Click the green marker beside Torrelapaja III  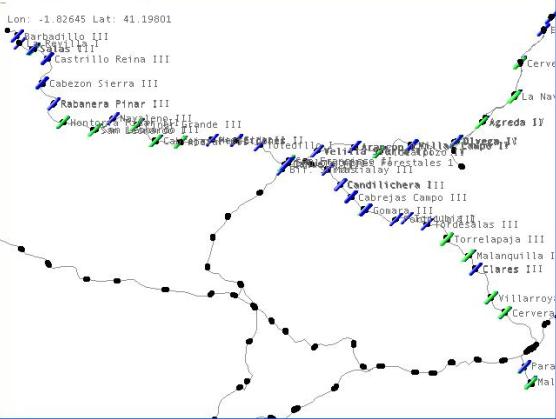point(447,239)
